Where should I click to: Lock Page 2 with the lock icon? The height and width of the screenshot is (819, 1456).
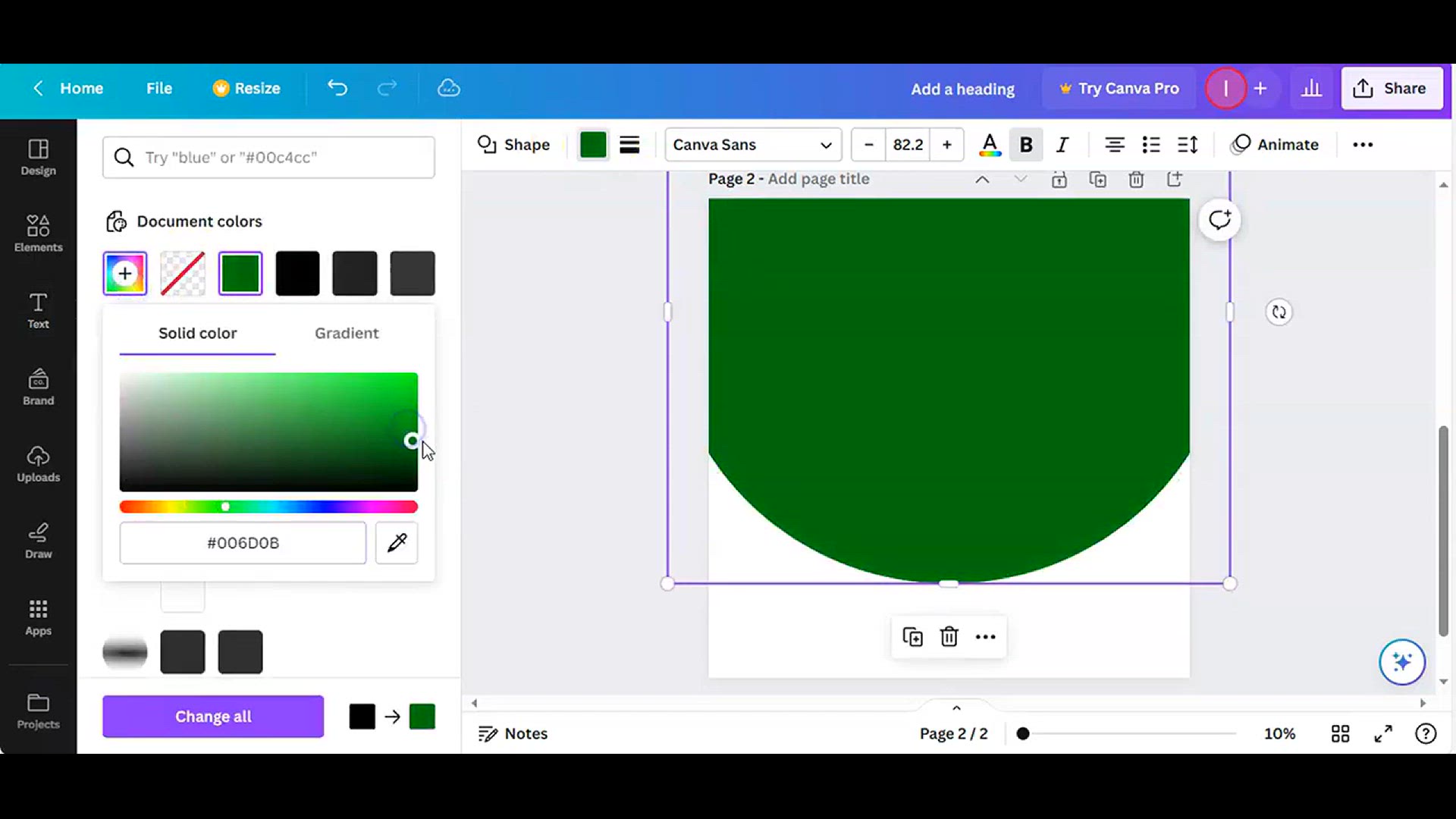tap(1059, 180)
